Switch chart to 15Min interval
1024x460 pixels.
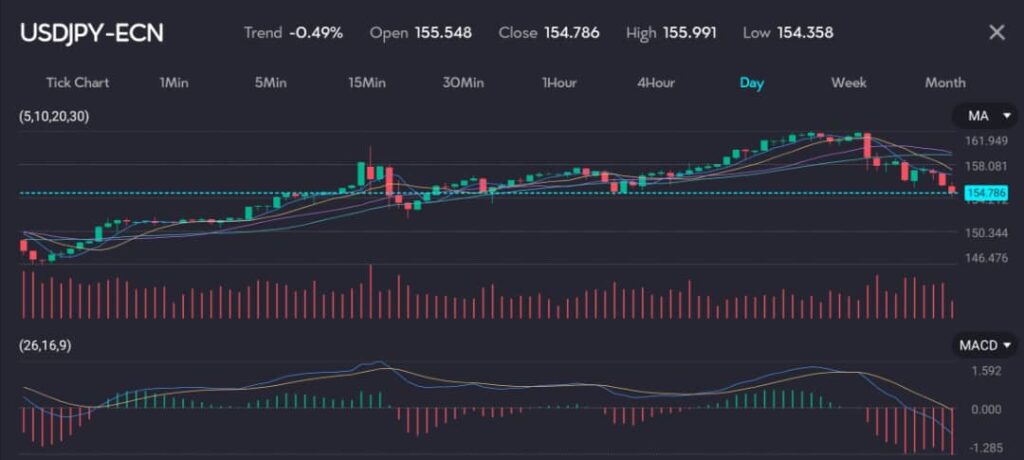tap(367, 82)
